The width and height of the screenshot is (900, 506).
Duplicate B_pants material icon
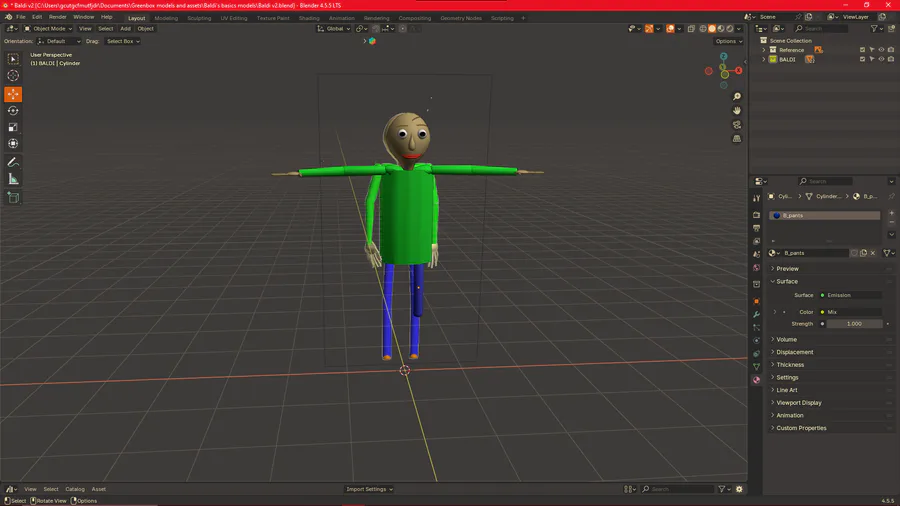(863, 253)
